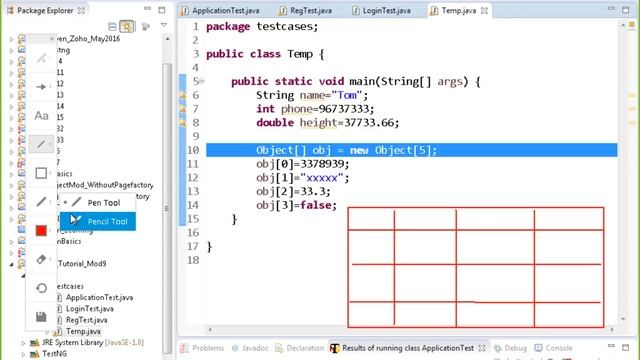This screenshot has width=640, height=360.
Task: Choose Pencil Tool from the flyout menu
Action: (x=98, y=221)
